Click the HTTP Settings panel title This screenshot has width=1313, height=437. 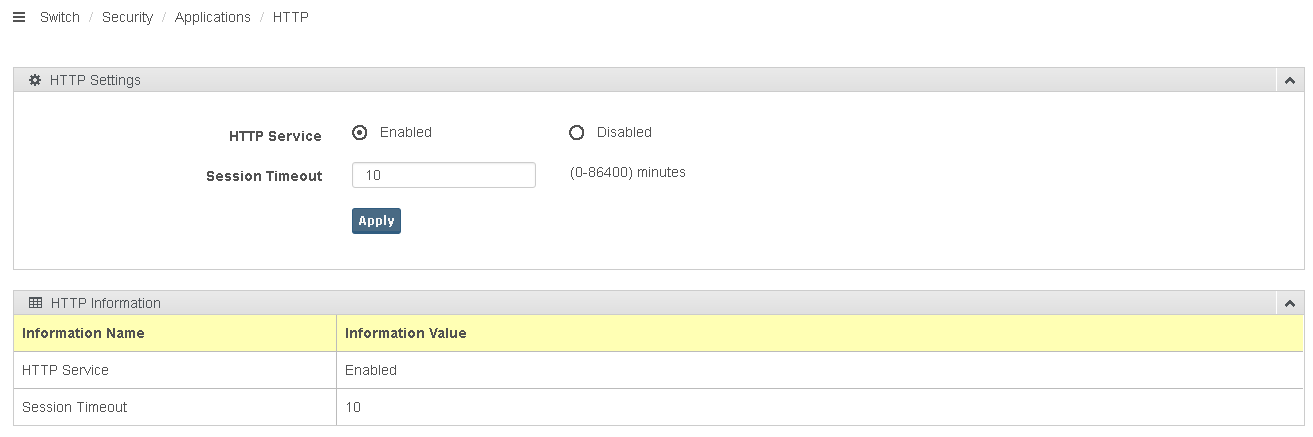coord(95,80)
